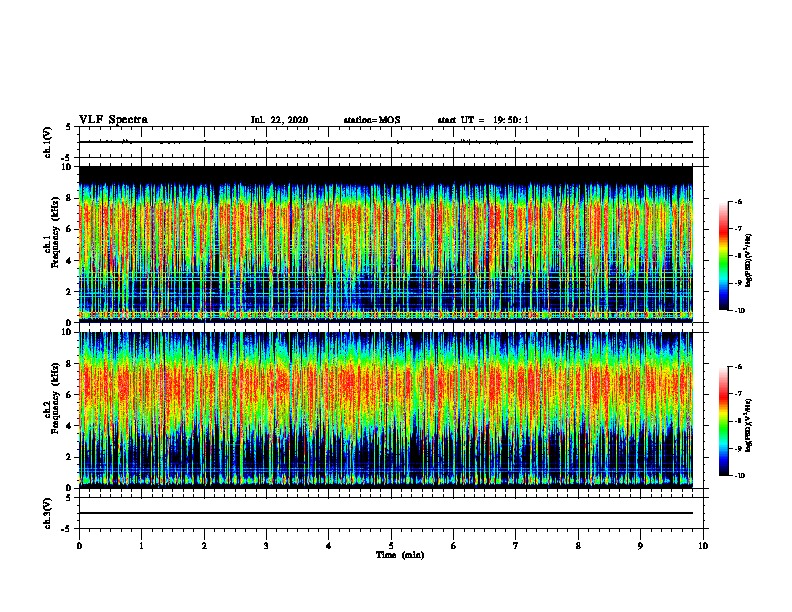This screenshot has width=792, height=612.
Task: Click the '-10' value on ch.2 color bar
Action: point(739,476)
